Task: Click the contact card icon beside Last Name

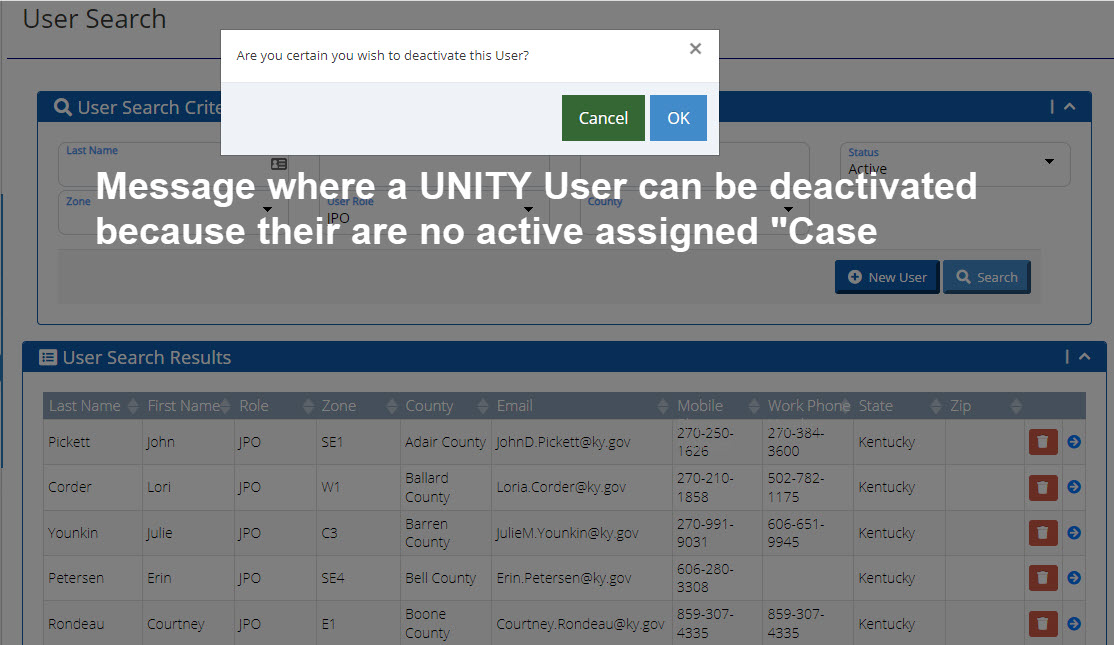Action: point(278,164)
